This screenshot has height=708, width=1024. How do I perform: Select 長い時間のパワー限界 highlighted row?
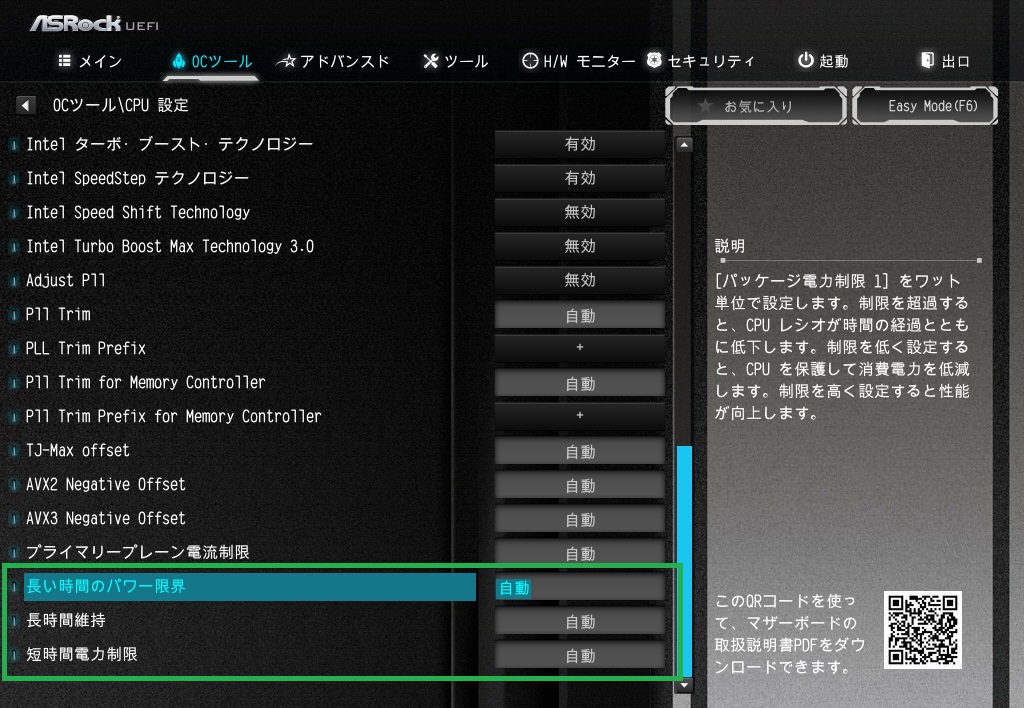coord(249,587)
